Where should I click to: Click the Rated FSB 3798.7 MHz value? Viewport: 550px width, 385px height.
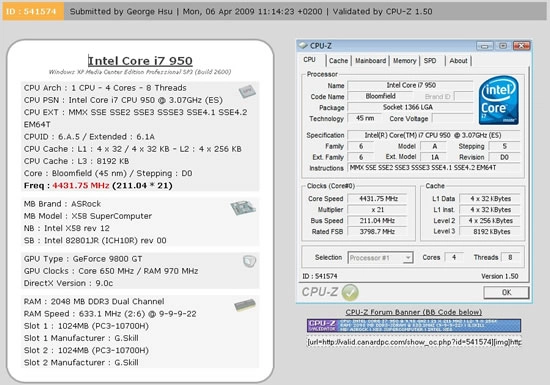(x=377, y=231)
